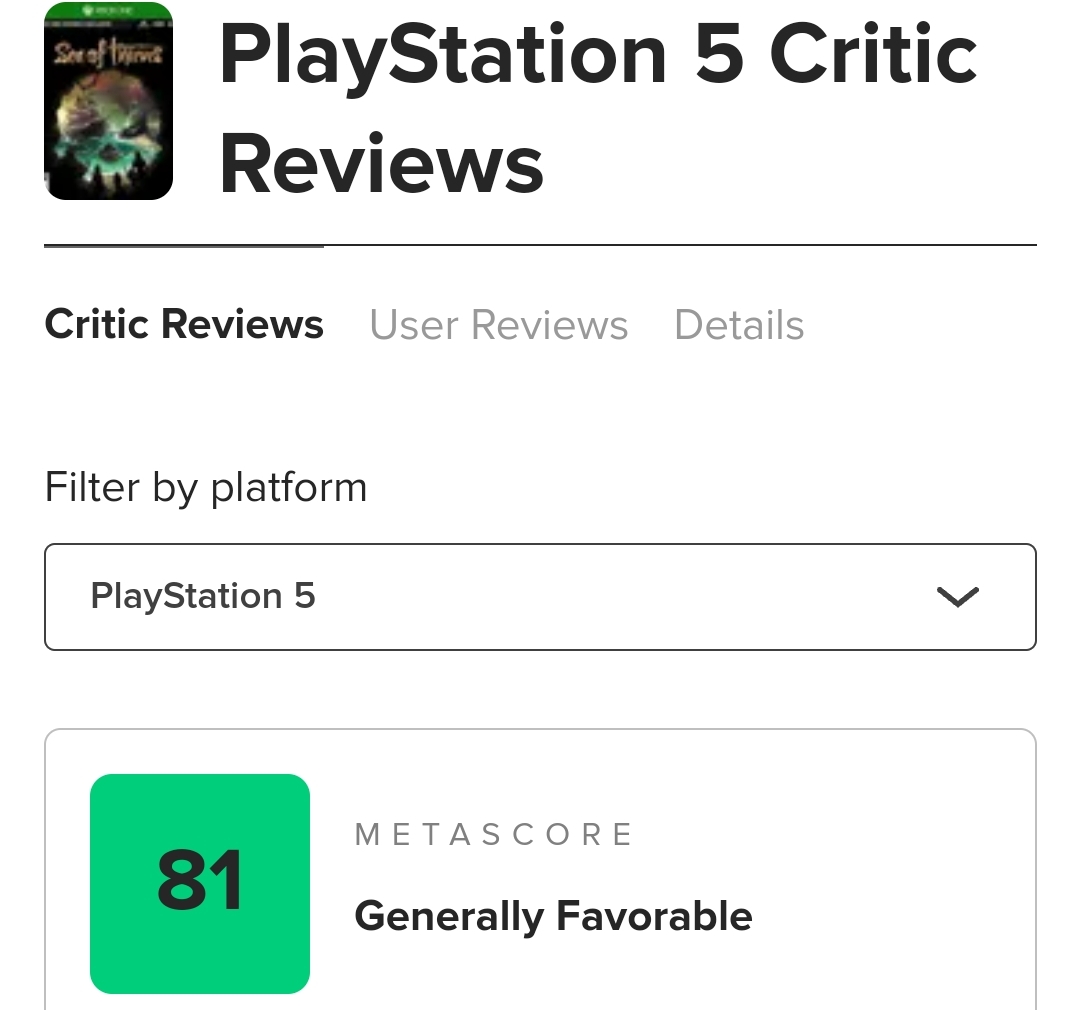Open the Details tab
This screenshot has width=1080, height=1010.
739,325
